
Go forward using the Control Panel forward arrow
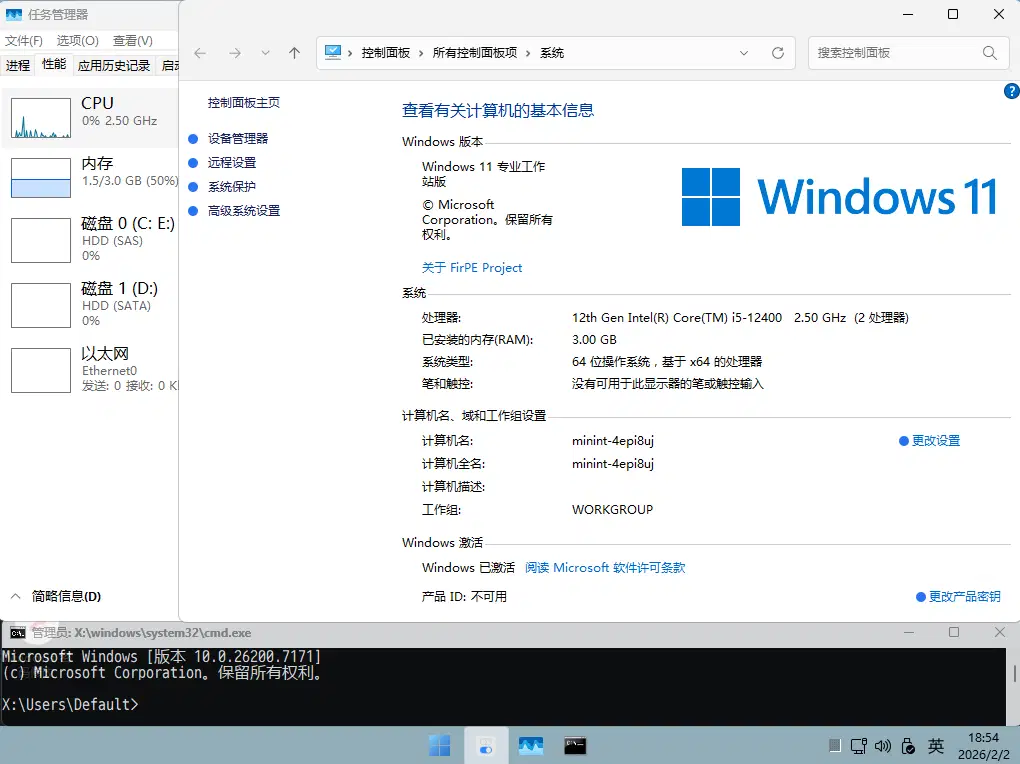(235, 53)
